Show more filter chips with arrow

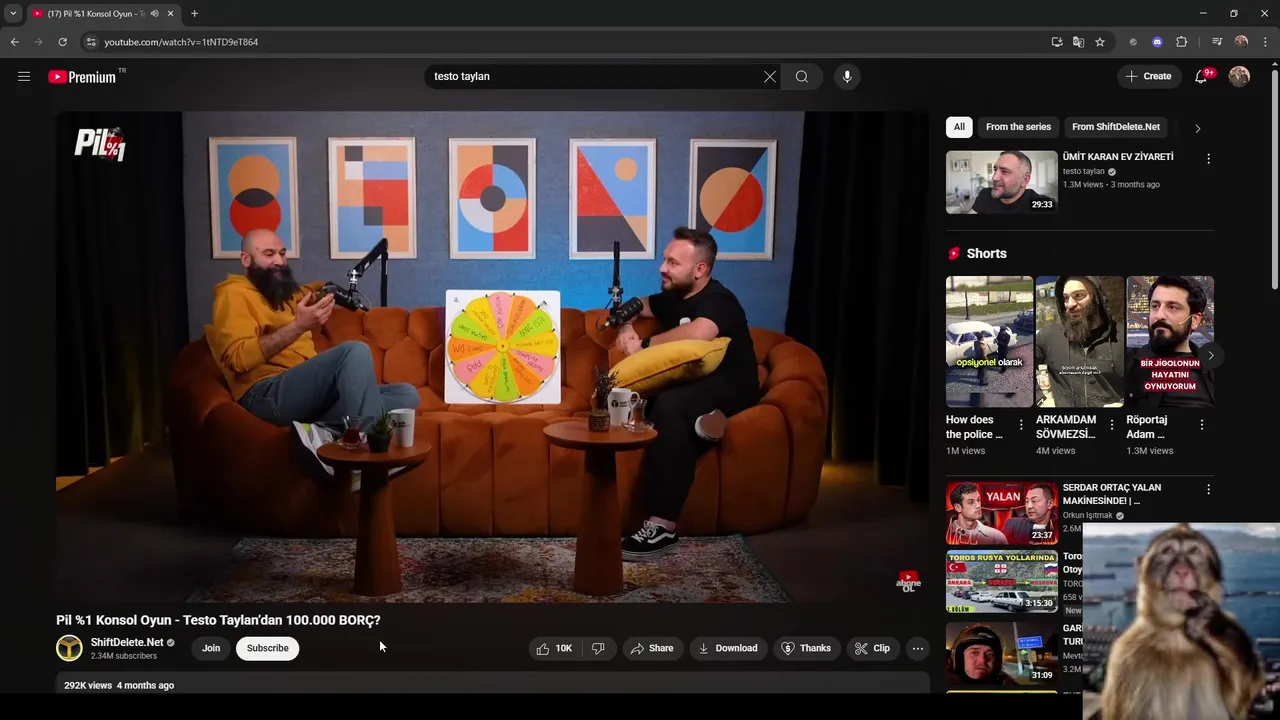[x=1197, y=128]
